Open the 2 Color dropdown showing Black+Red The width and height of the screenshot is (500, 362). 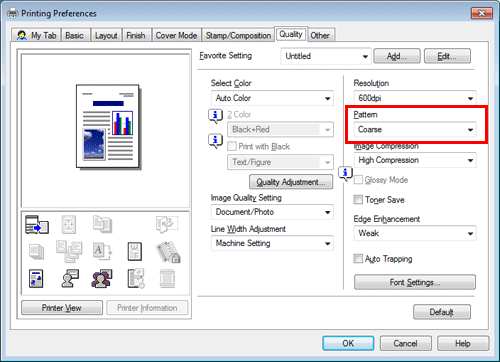(280, 129)
